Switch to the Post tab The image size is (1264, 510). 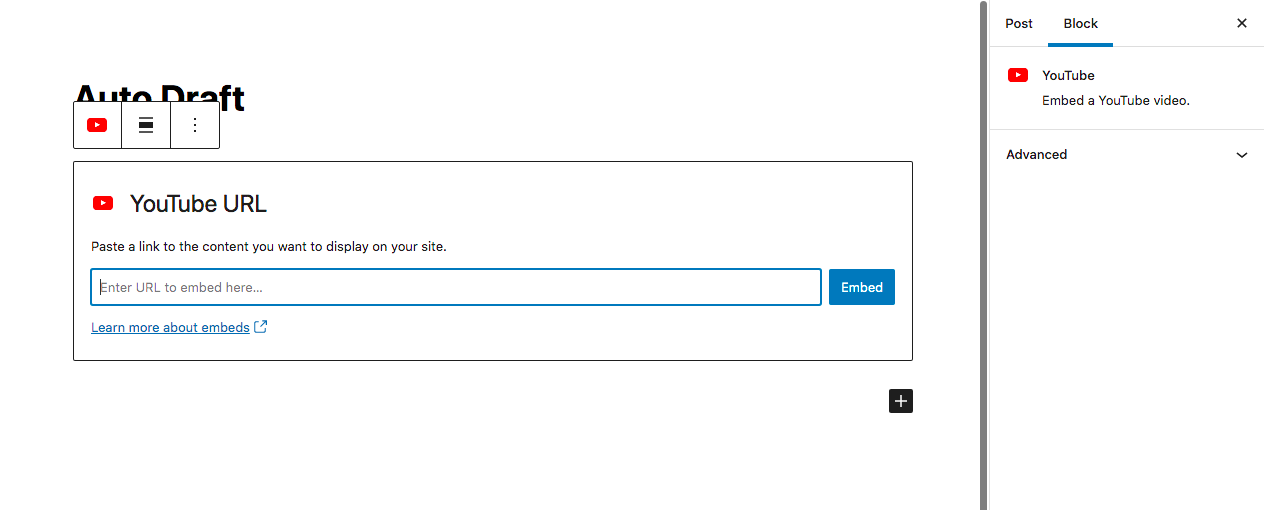1019,23
